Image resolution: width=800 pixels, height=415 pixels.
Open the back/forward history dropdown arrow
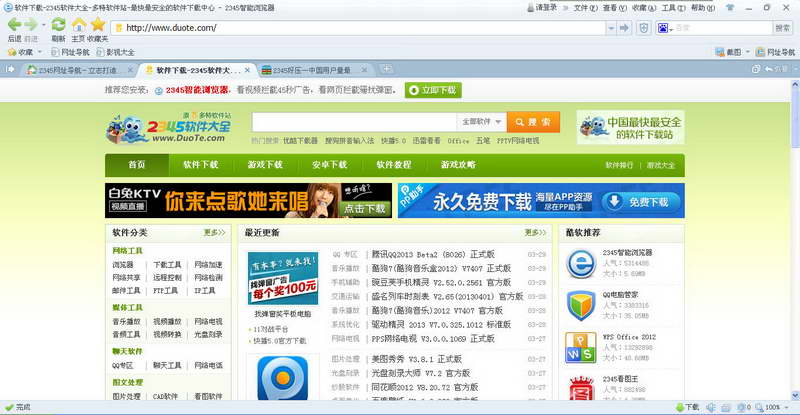coord(43,25)
